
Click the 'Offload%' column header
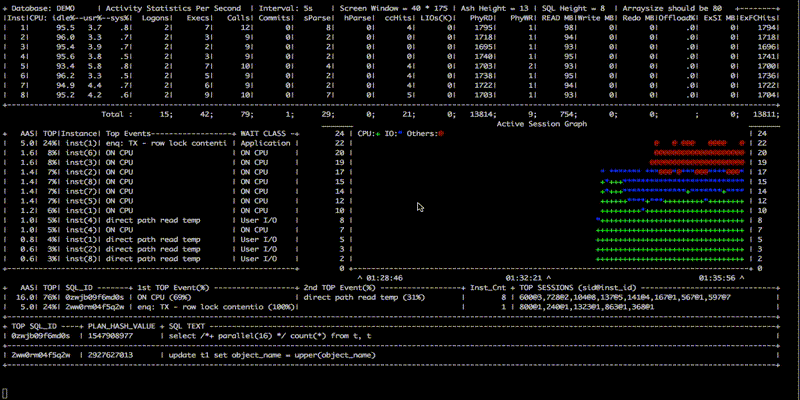[678, 17]
